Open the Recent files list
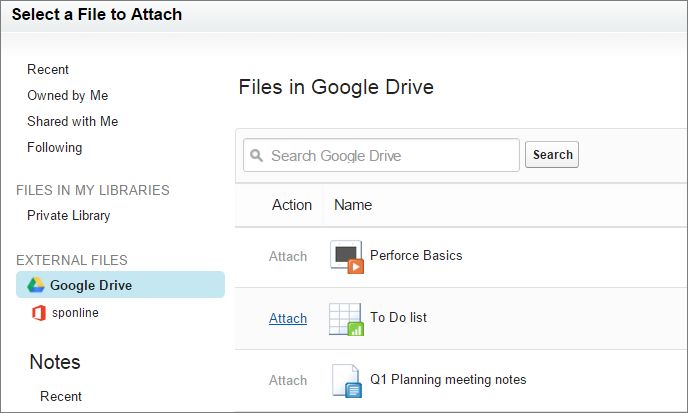Screen dimensions: 688x413 click(48, 69)
